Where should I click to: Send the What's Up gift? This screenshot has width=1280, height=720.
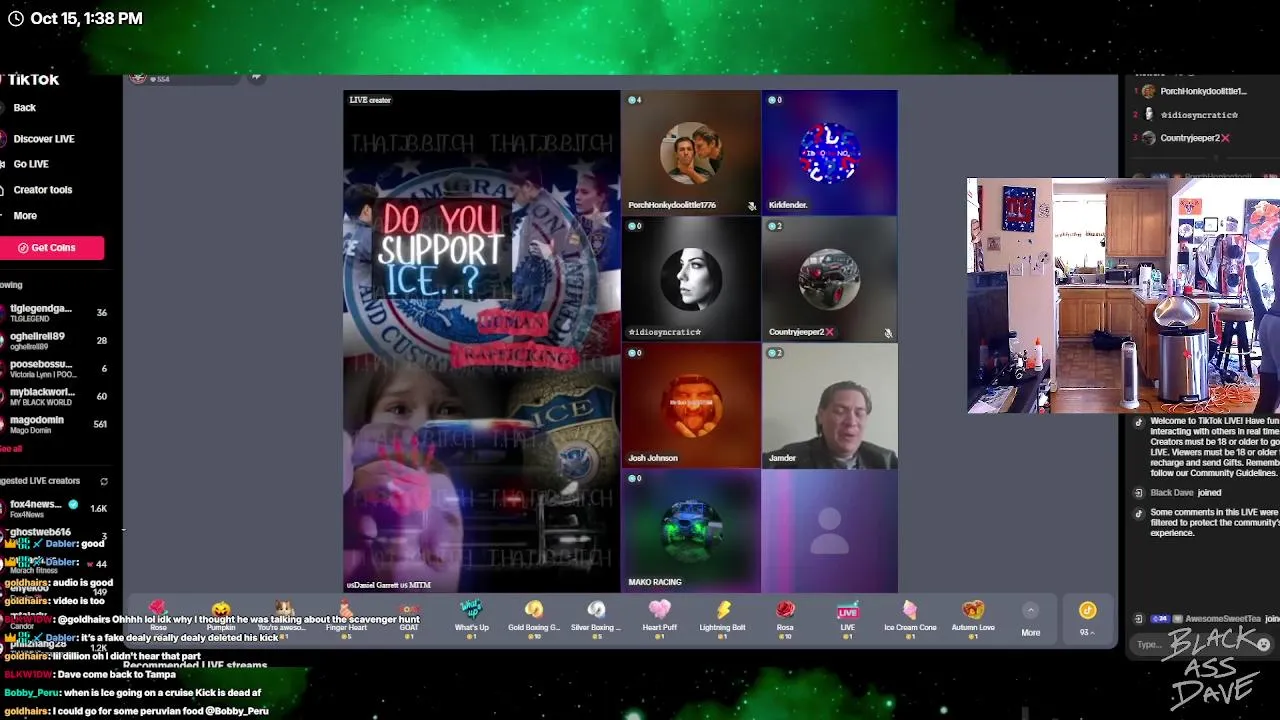click(471, 618)
